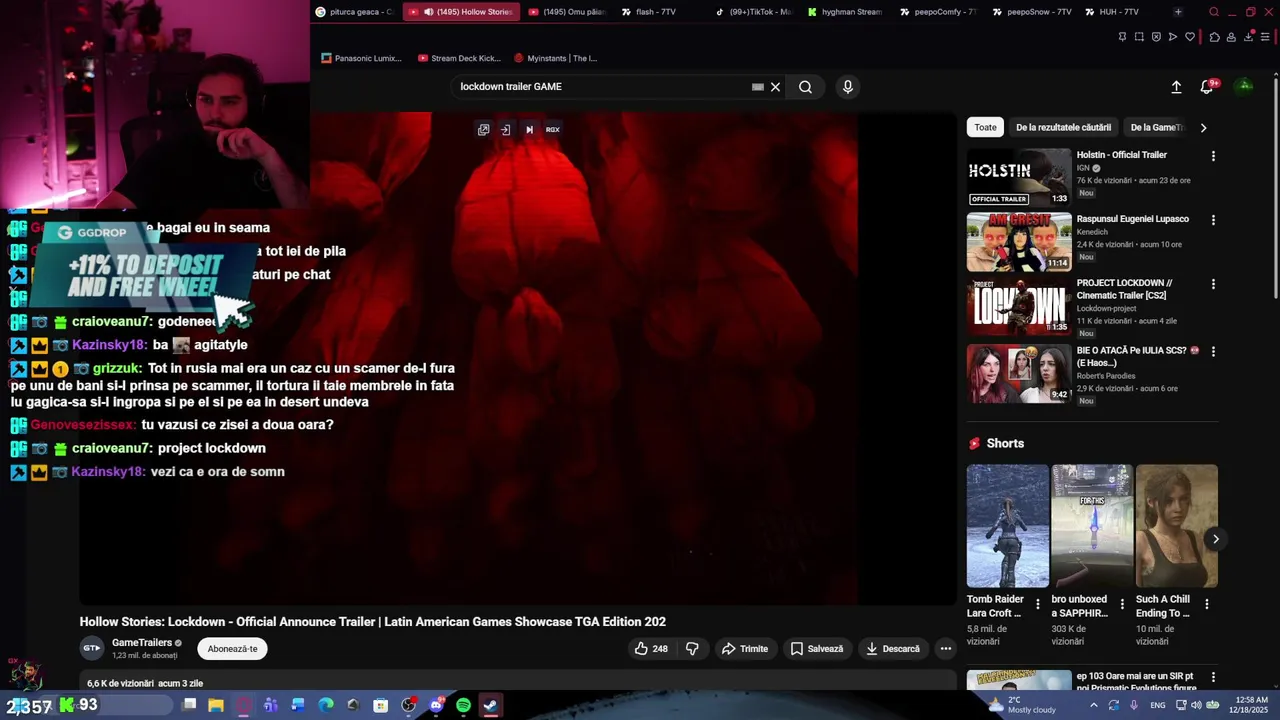
Task: Open options menu for Raspunsul Eugeniei Lupasco
Action: click(1213, 220)
